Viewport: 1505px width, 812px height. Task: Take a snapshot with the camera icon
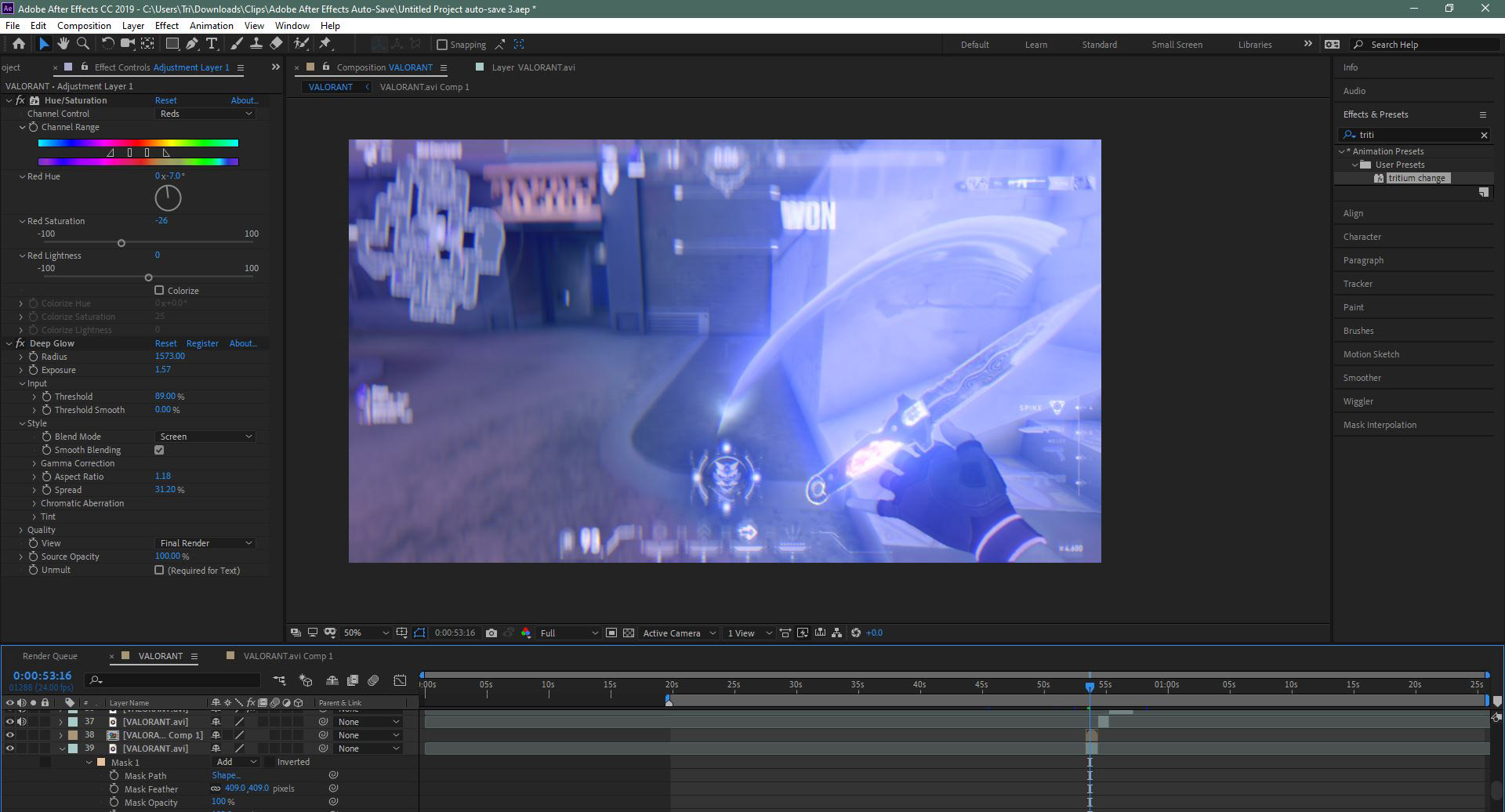coord(491,633)
